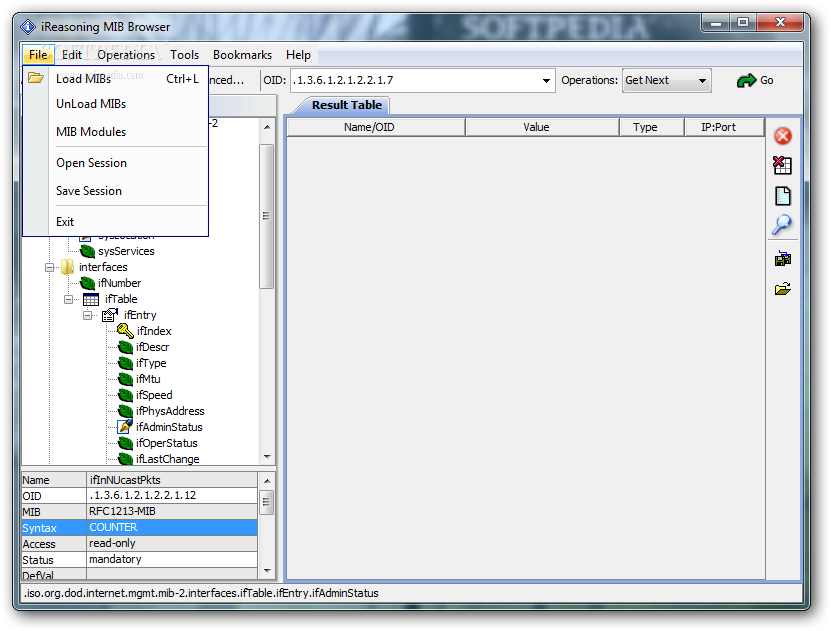Click the properties panel scroll up arrow
This screenshot has height=631, width=831.
tap(267, 481)
